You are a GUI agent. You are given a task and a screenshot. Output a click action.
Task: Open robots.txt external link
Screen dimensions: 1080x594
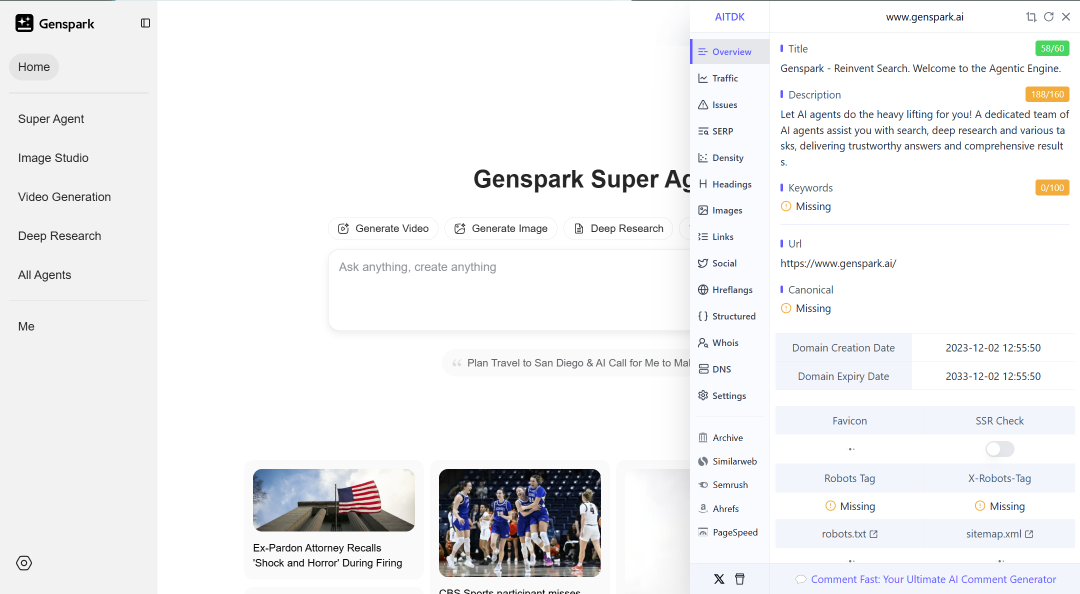pos(849,534)
